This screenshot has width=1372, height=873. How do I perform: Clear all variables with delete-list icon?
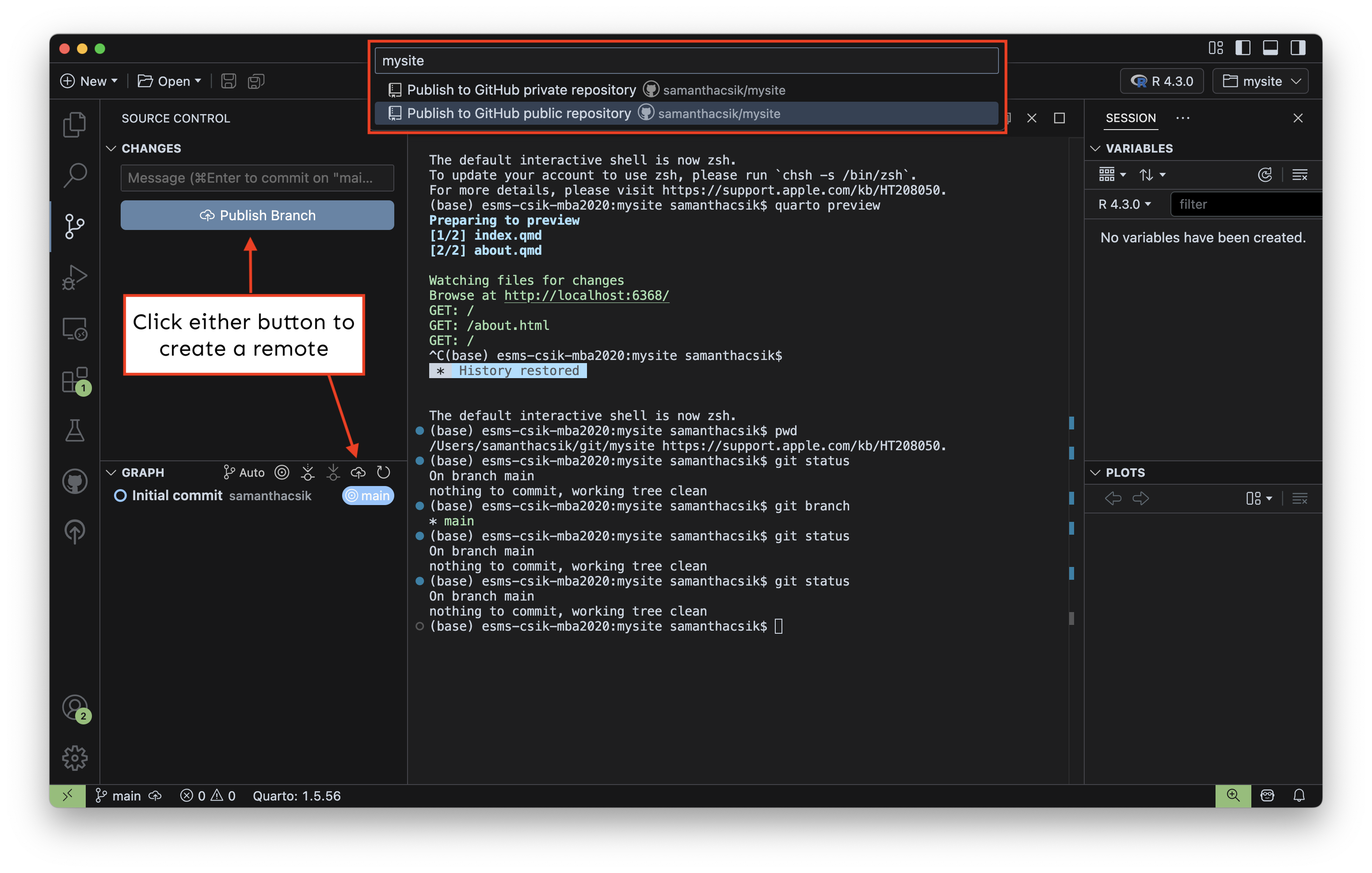[x=1300, y=175]
